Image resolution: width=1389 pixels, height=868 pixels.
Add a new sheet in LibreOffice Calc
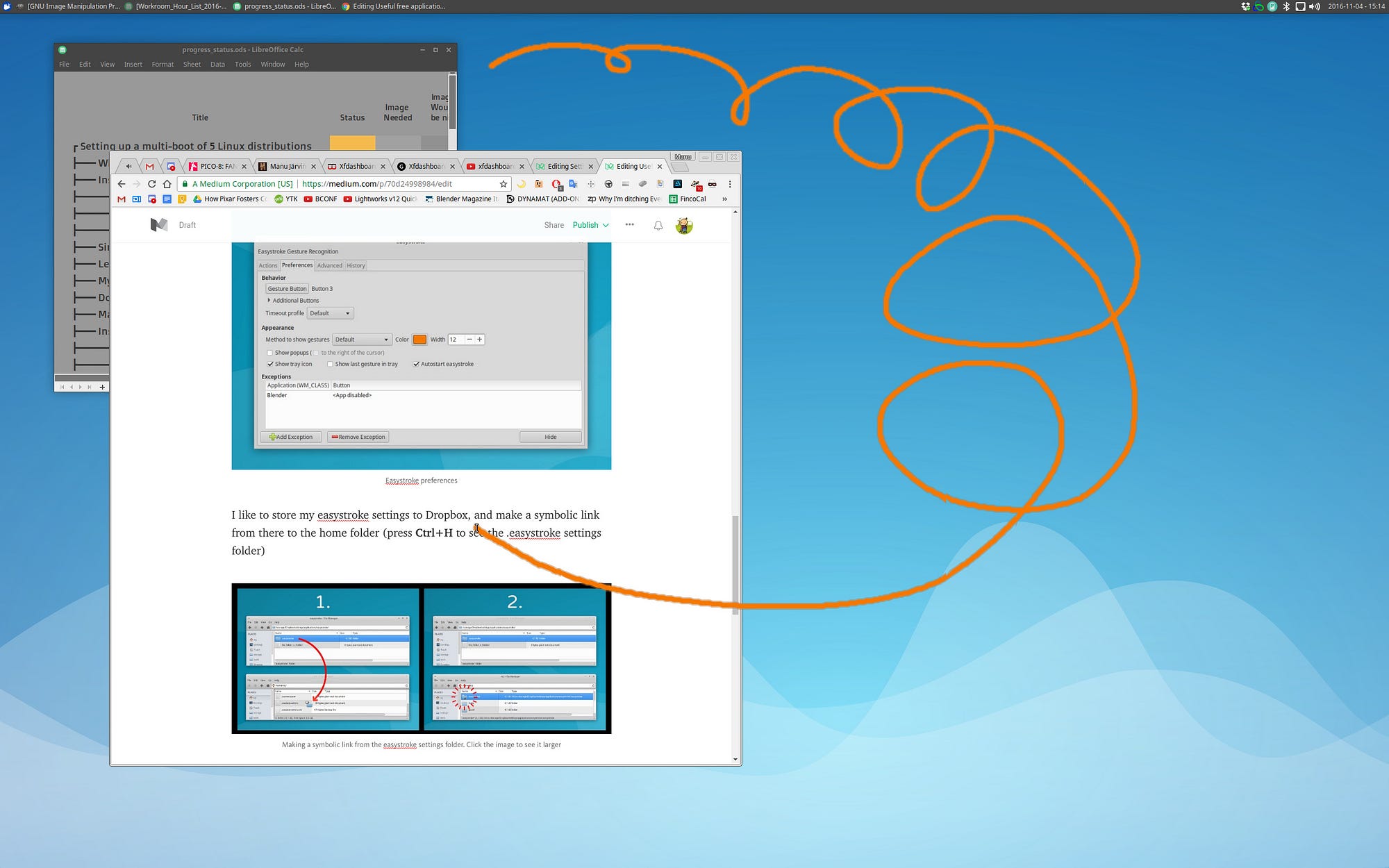click(102, 387)
